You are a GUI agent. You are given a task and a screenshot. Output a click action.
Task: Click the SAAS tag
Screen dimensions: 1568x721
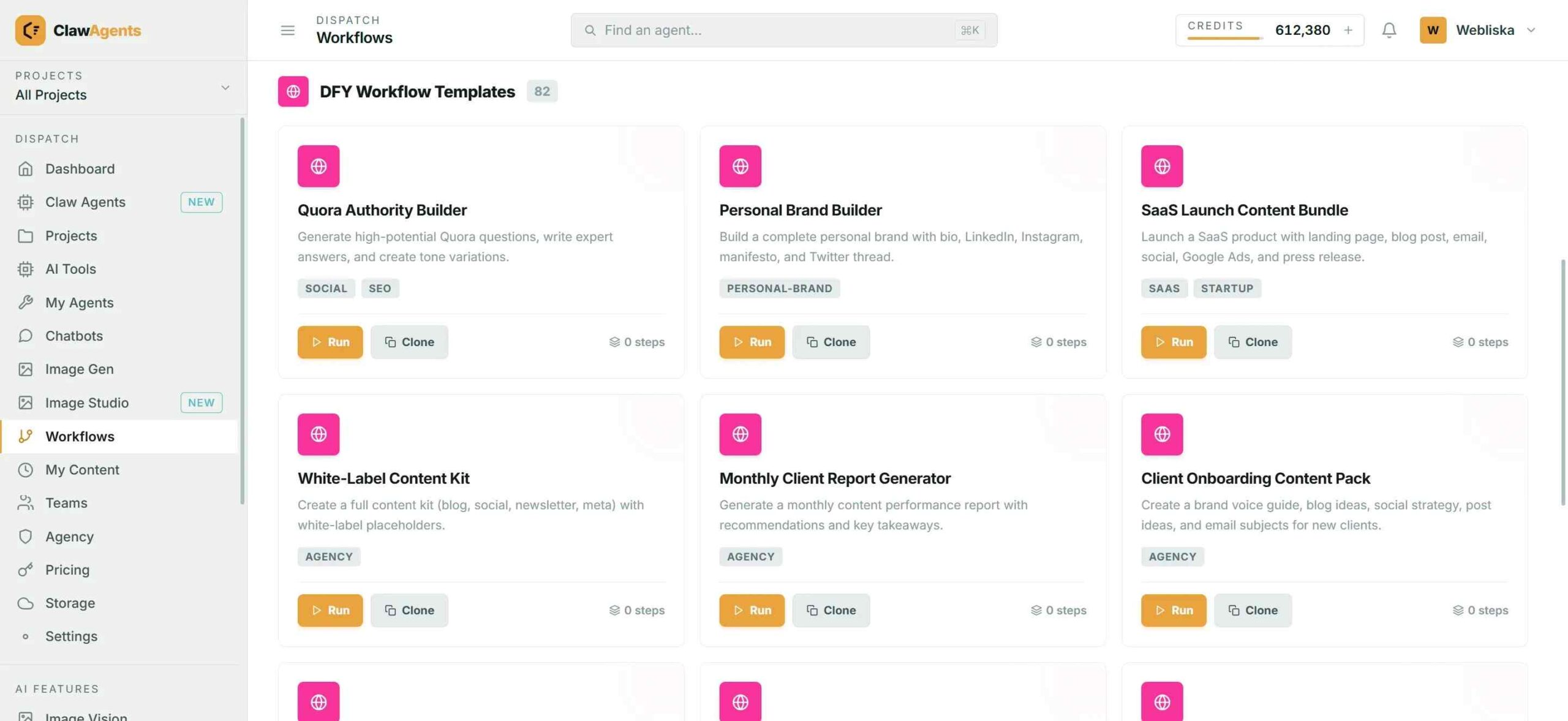coord(1164,289)
